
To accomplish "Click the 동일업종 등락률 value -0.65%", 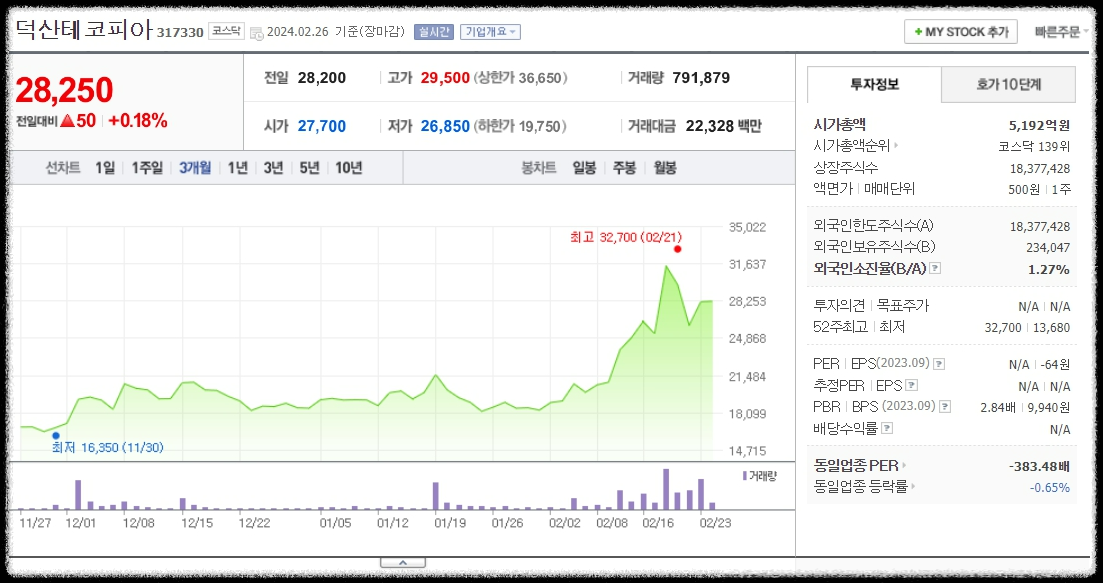I will click(1050, 487).
